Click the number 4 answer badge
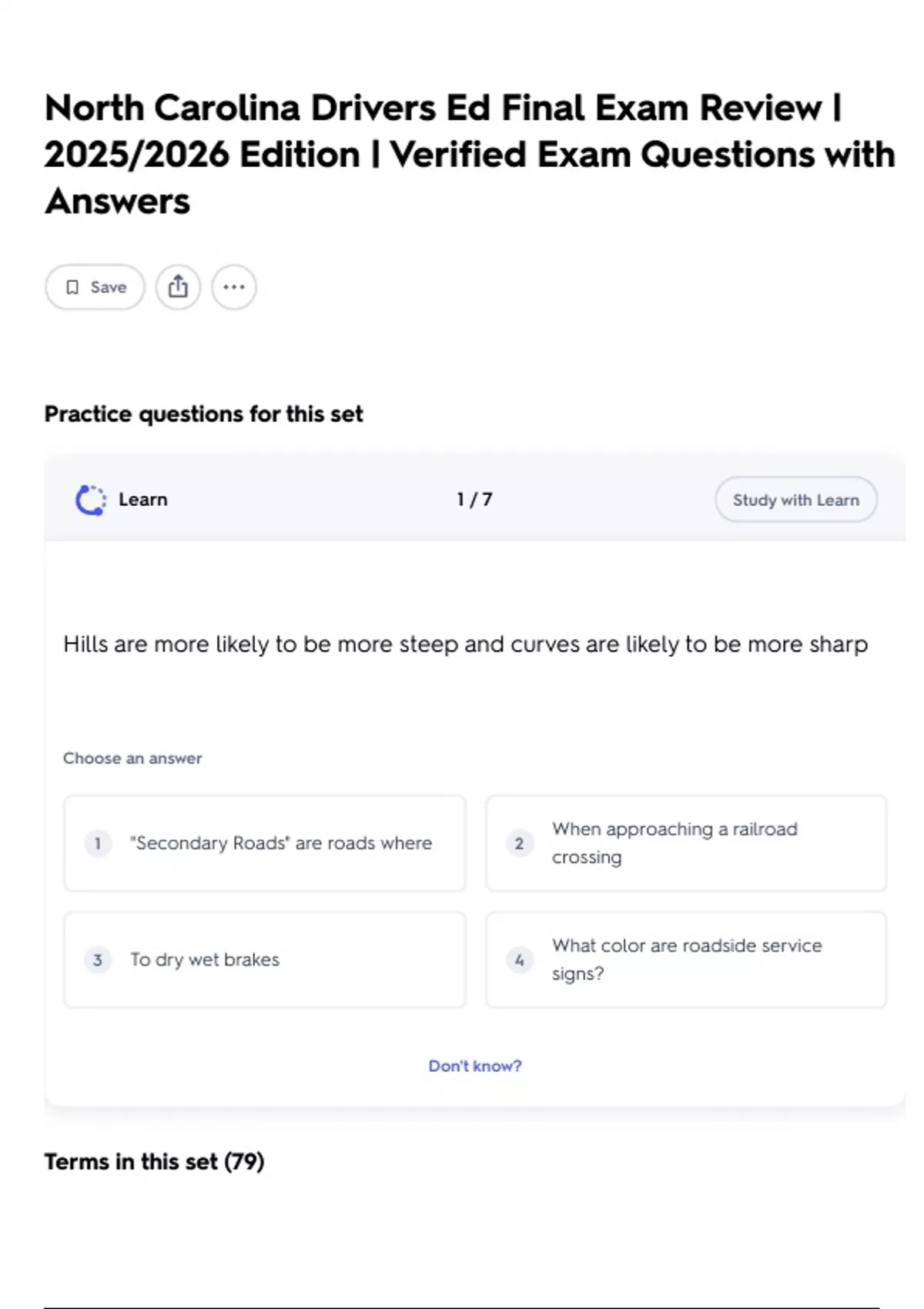The height and width of the screenshot is (1309, 924). point(519,959)
